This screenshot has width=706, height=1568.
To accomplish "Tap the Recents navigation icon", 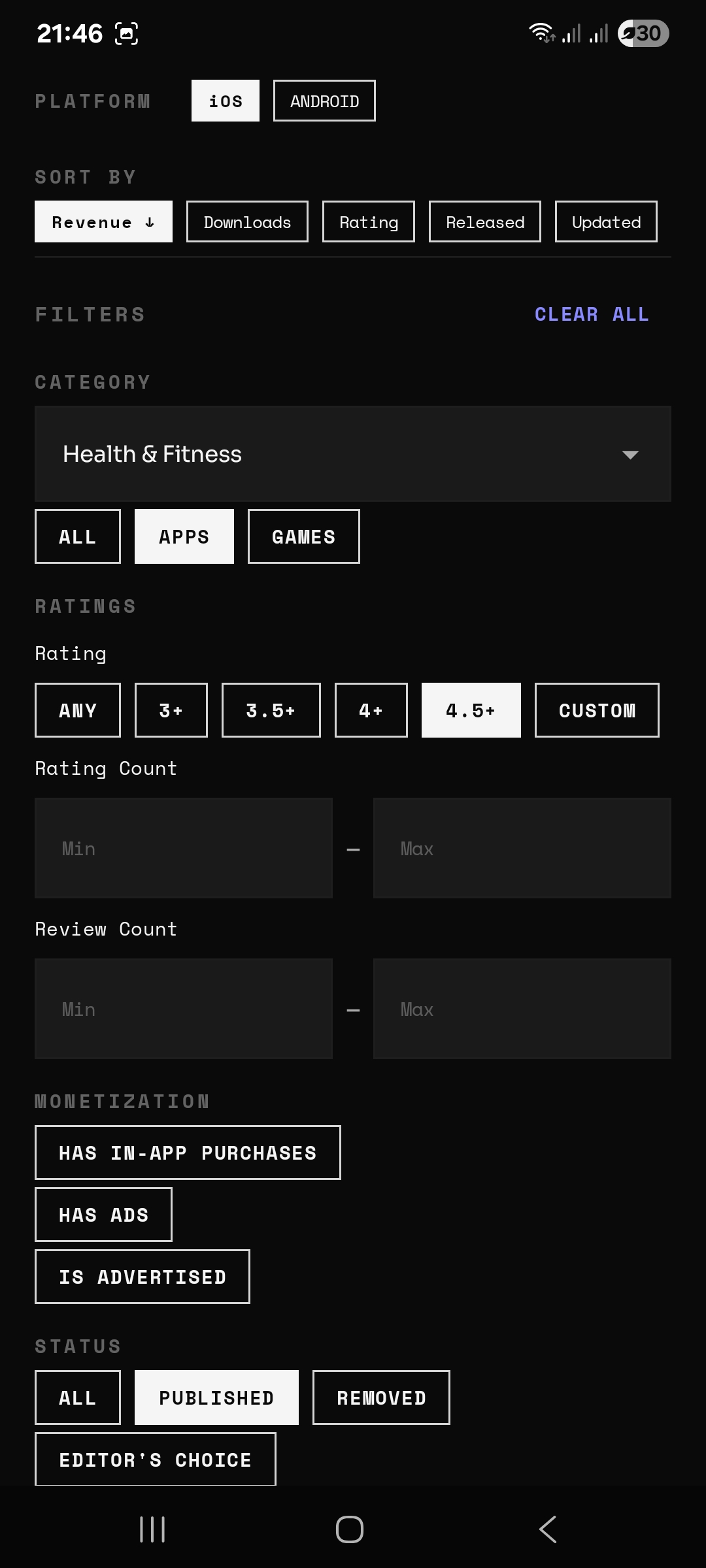I will click(152, 1529).
